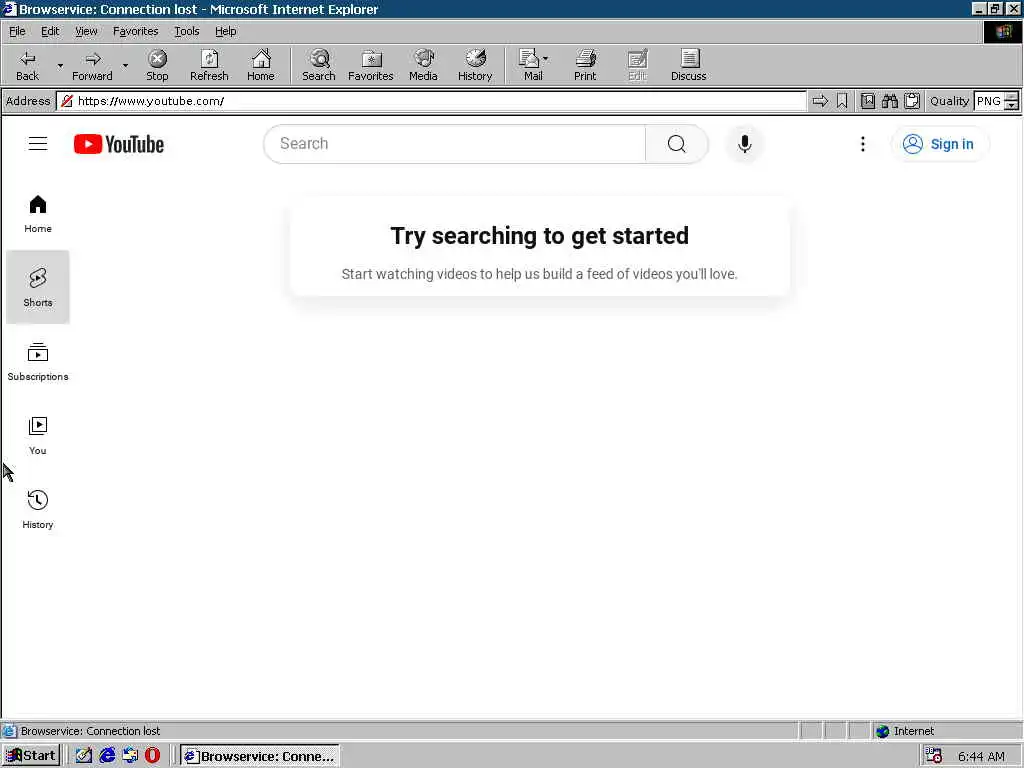Click the Quality PNG selector field
Screen dimensions: 1024x768
(x=989, y=101)
